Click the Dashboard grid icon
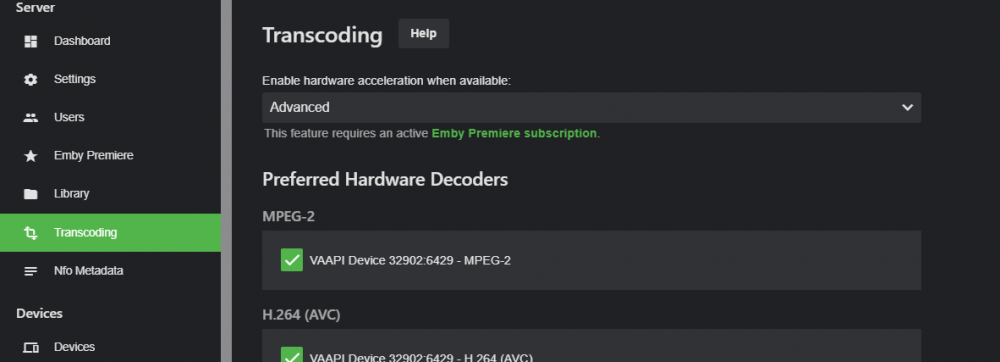This screenshot has height=362, width=1000. click(31, 41)
